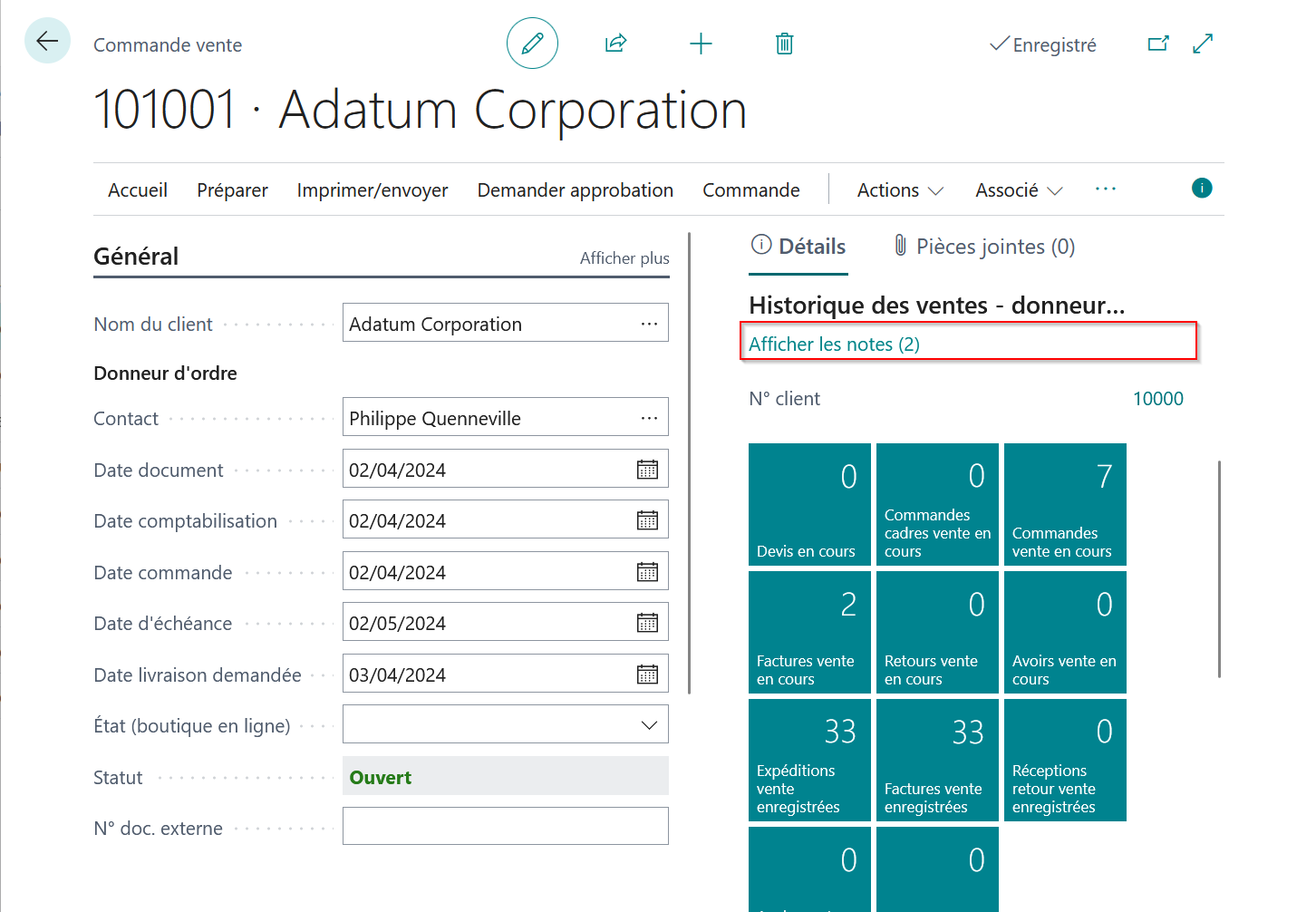Delete order using trash icon
This screenshot has height=912, width=1316.
[x=785, y=44]
